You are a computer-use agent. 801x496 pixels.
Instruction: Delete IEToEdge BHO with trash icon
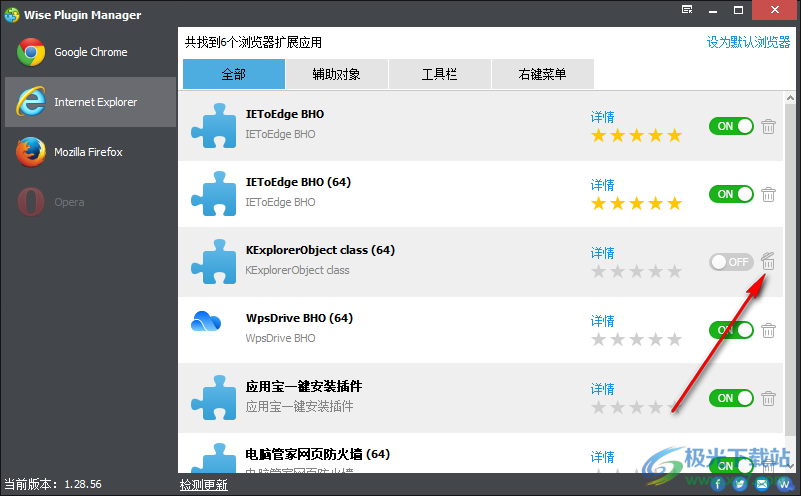[x=768, y=126]
